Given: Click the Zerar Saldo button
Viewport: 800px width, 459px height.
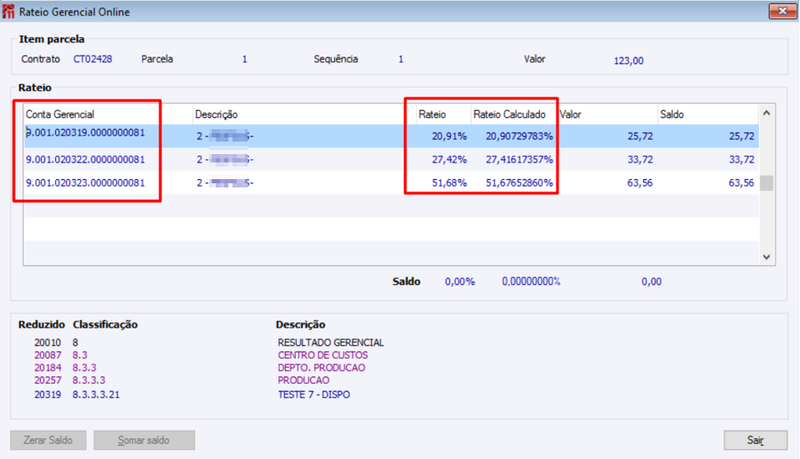Looking at the screenshot, I should click(48, 440).
